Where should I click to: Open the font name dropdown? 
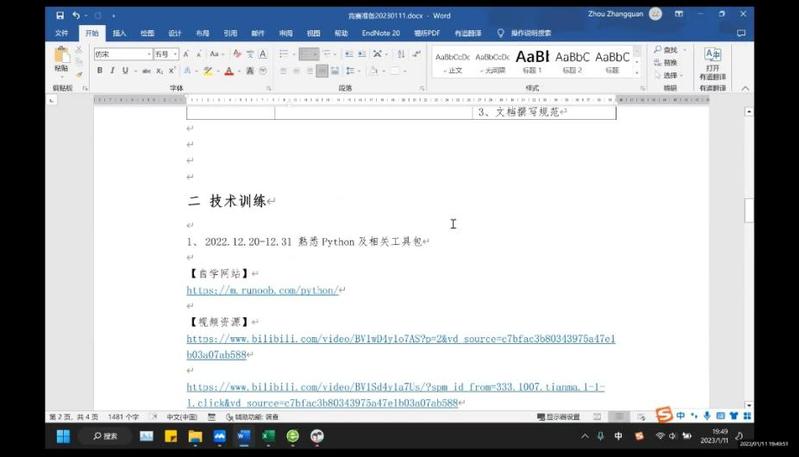(149, 54)
